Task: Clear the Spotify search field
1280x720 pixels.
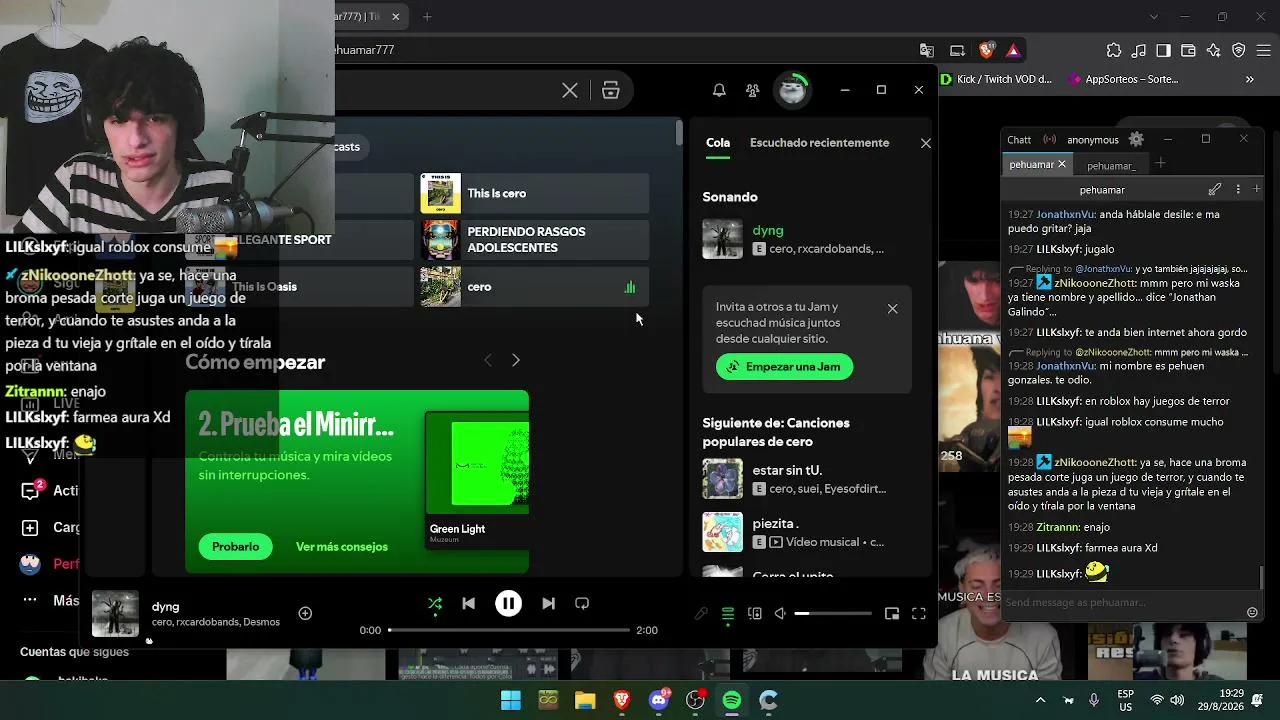Action: pos(570,91)
